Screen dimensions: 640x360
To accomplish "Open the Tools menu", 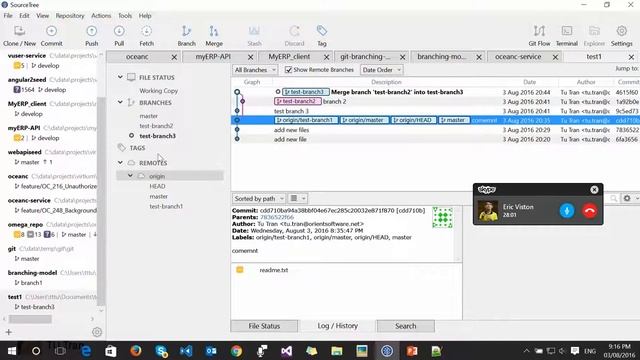I will point(125,16).
